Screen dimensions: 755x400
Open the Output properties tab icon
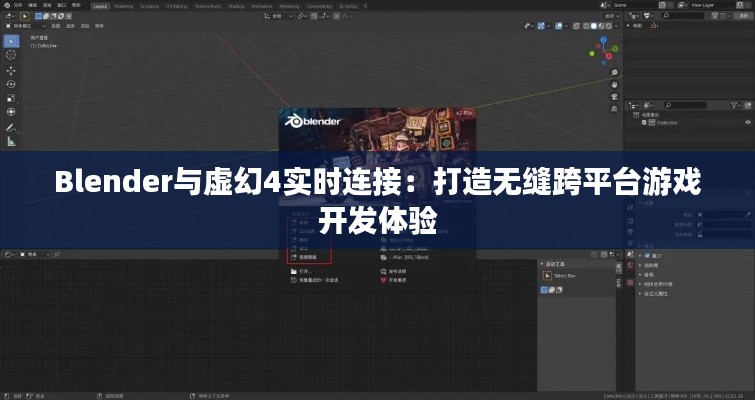(630, 232)
